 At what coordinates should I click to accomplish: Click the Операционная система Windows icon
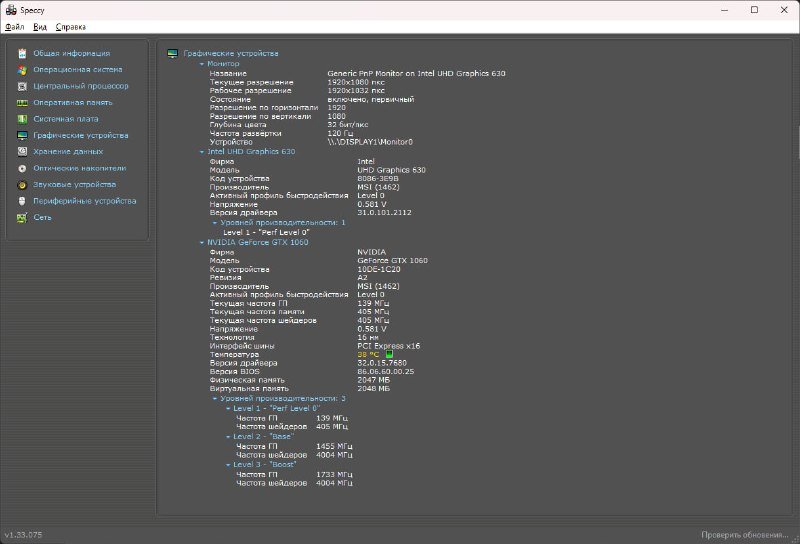point(22,70)
